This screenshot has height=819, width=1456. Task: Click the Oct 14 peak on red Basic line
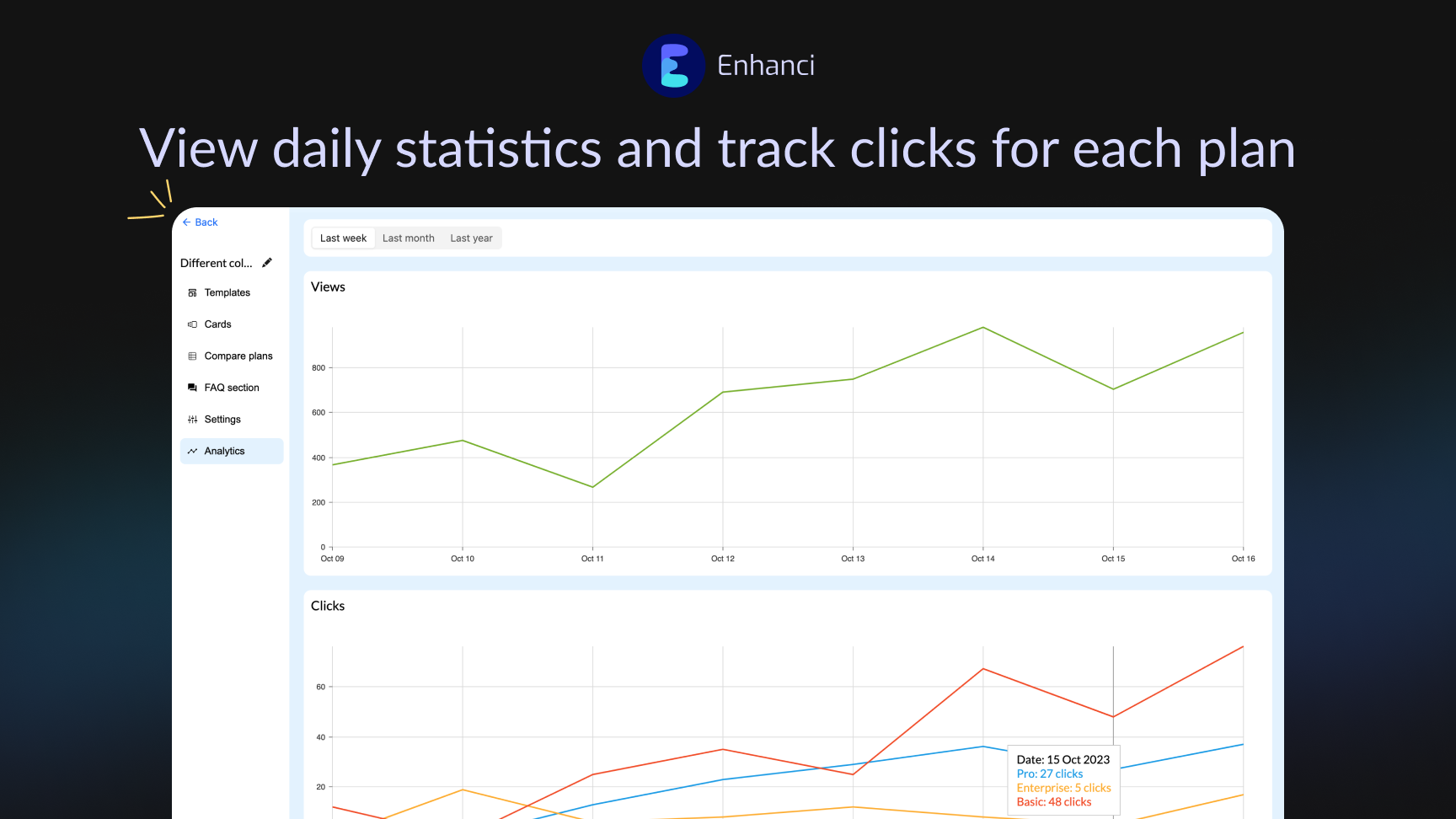[x=983, y=669]
